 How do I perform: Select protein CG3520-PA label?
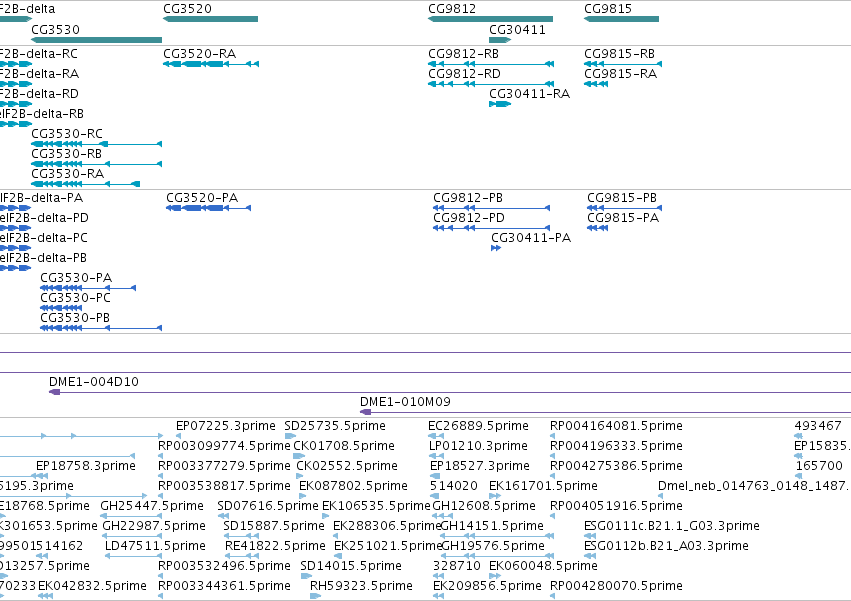tap(202, 198)
